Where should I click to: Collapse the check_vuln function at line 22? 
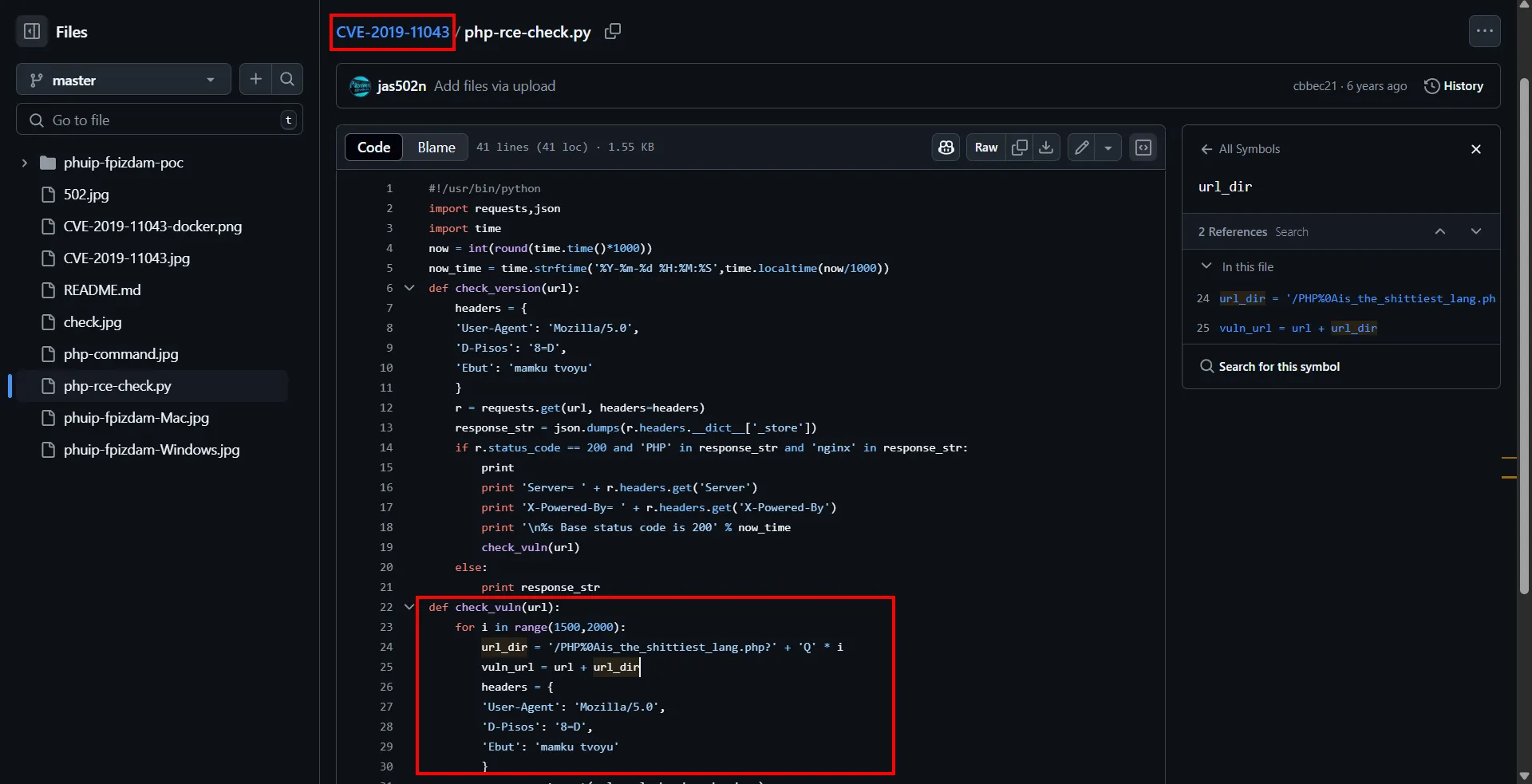tap(409, 608)
